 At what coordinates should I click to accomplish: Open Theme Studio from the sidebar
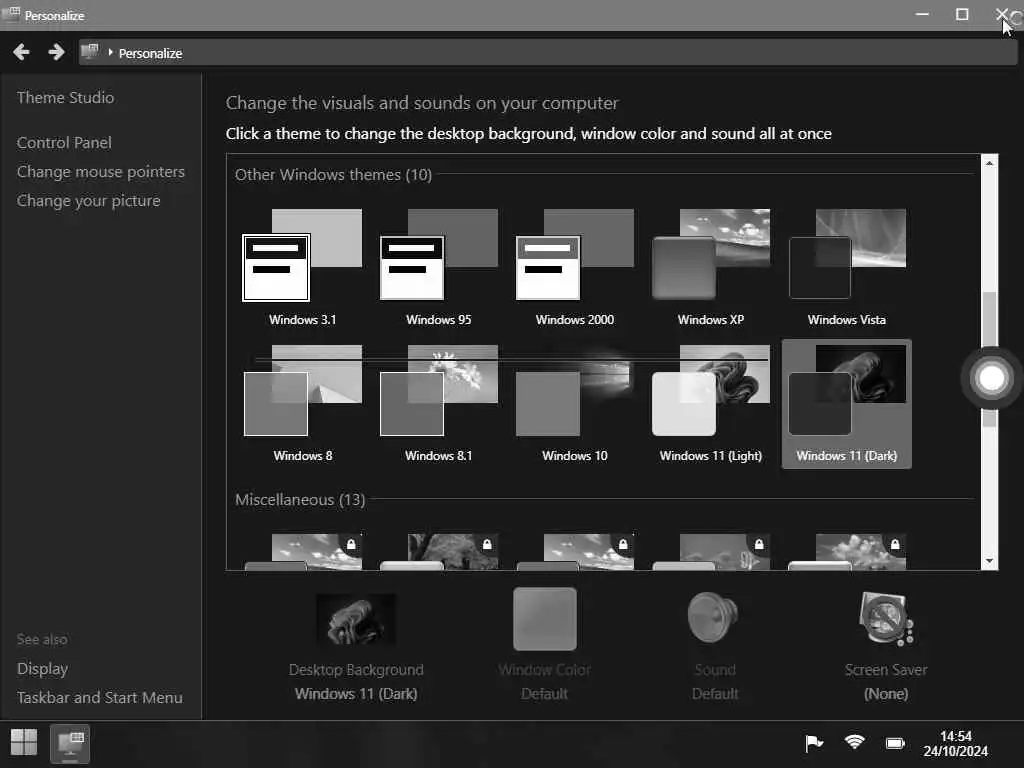tap(65, 97)
